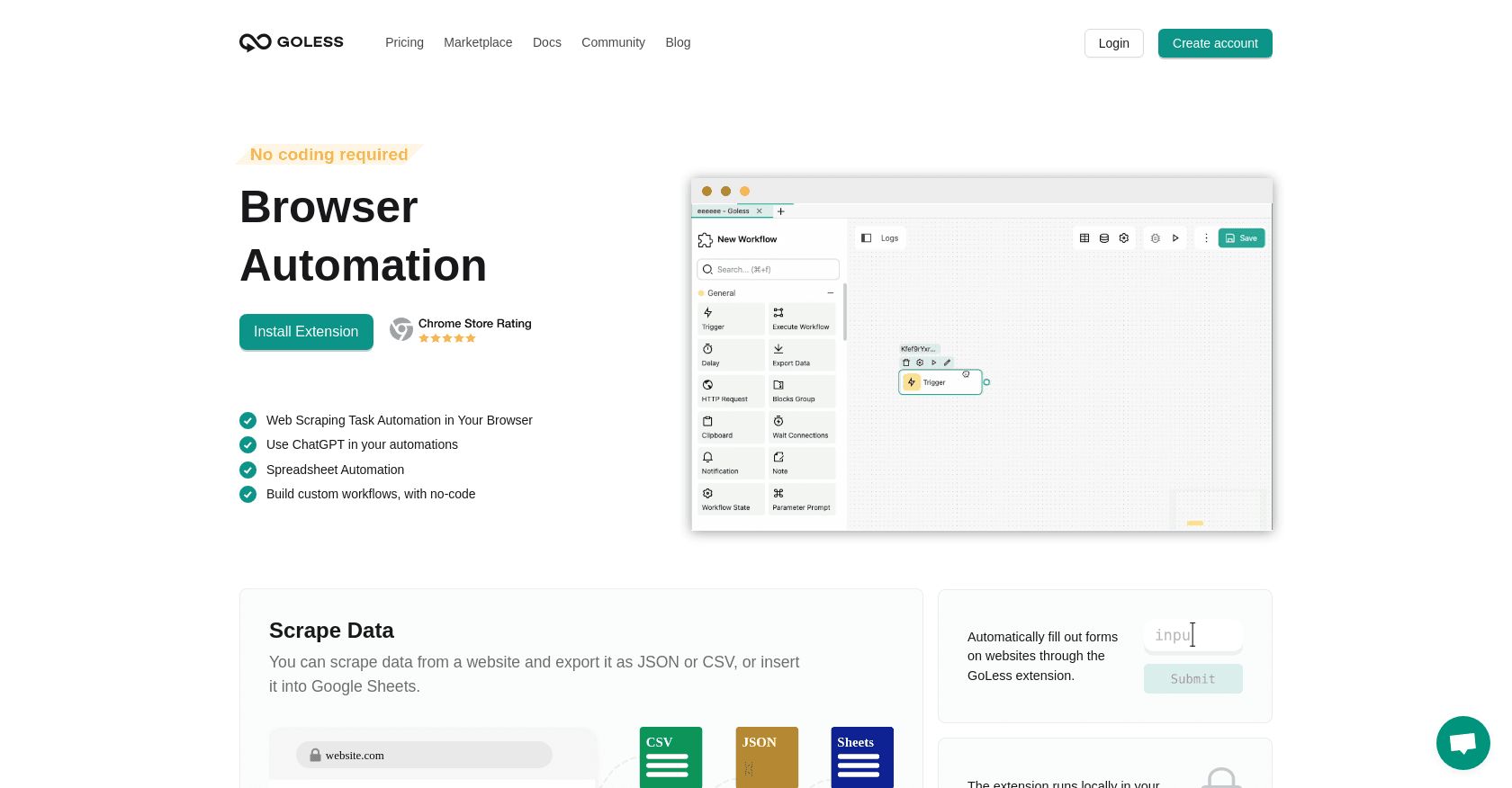Image resolution: width=1512 pixels, height=788 pixels.
Task: Open the Marketplace menu item
Action: 478,42
